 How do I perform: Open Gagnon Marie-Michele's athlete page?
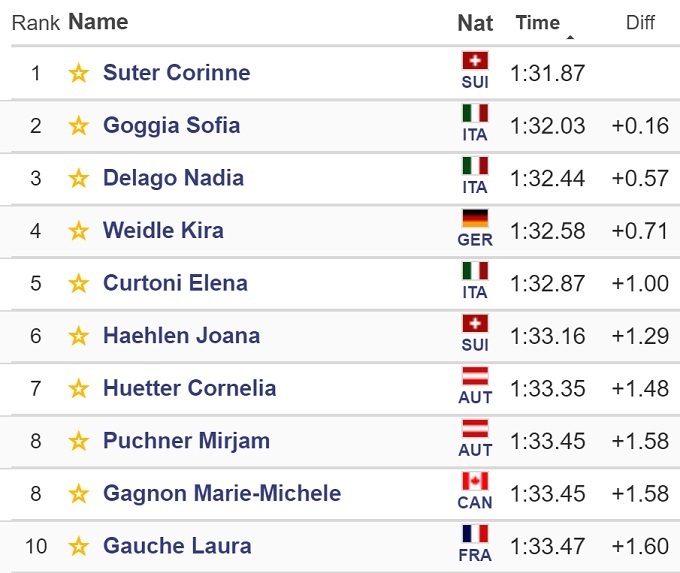point(222,493)
